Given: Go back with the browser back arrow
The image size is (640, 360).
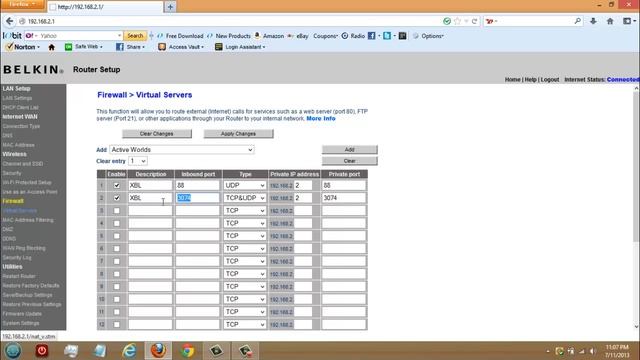Looking at the screenshot, I should click(x=10, y=21).
